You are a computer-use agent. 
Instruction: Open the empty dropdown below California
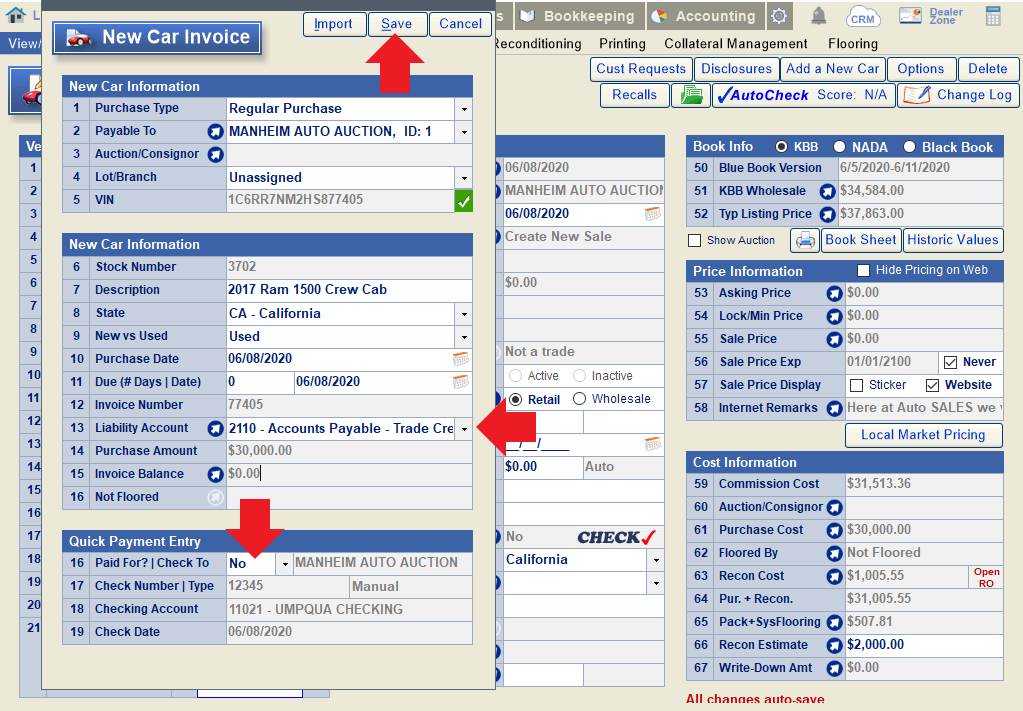656,583
